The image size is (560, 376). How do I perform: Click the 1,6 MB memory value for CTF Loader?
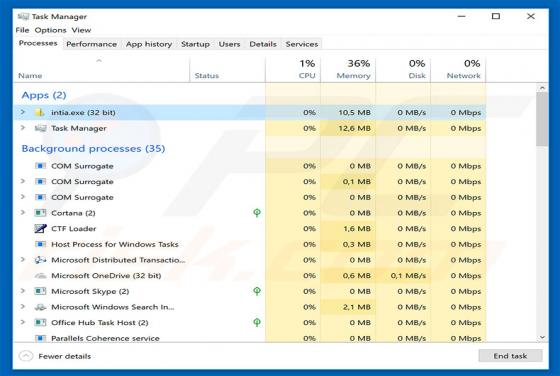click(x=356, y=229)
